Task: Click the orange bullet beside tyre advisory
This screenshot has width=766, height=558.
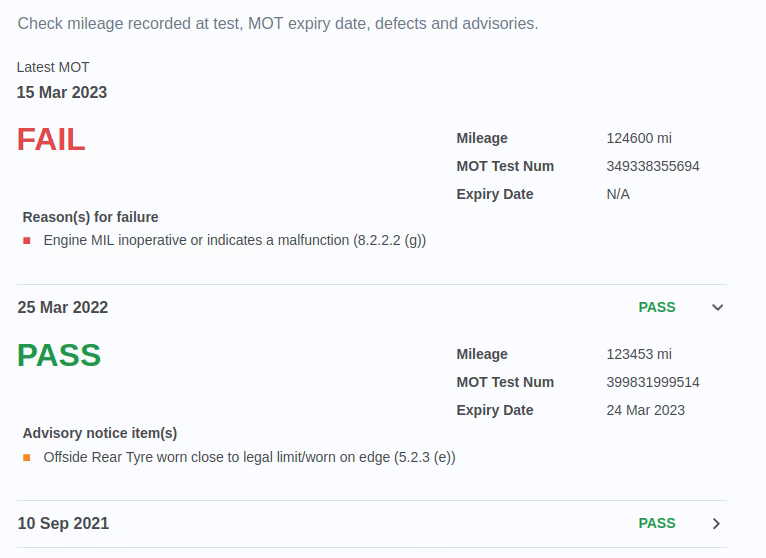Action: click(27, 457)
